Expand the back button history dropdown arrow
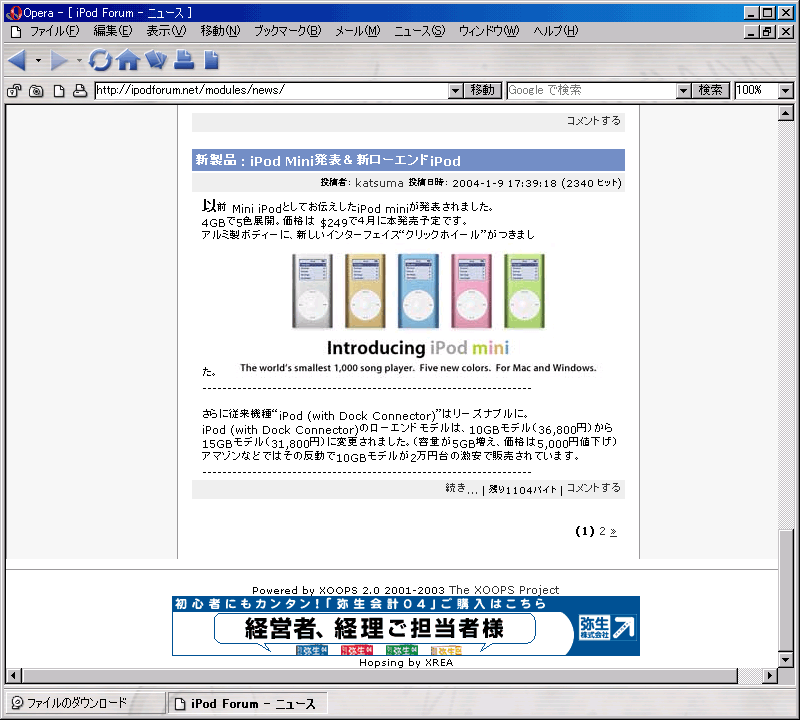The height and width of the screenshot is (720, 800). 38,60
